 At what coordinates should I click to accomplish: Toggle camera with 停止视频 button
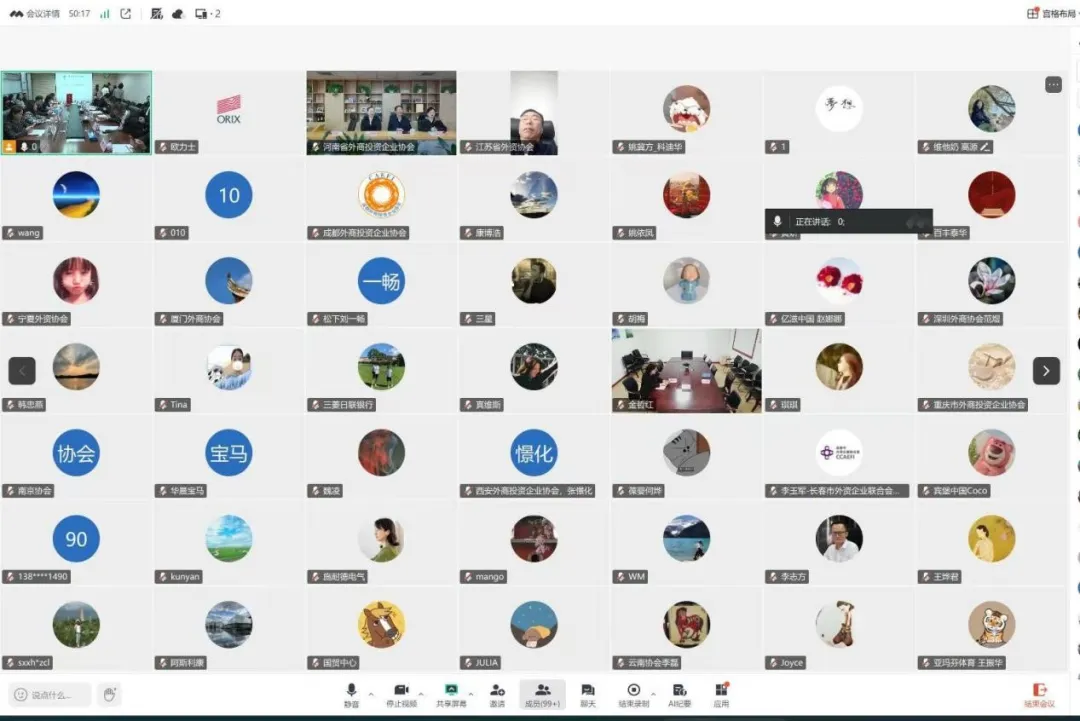tap(401, 694)
